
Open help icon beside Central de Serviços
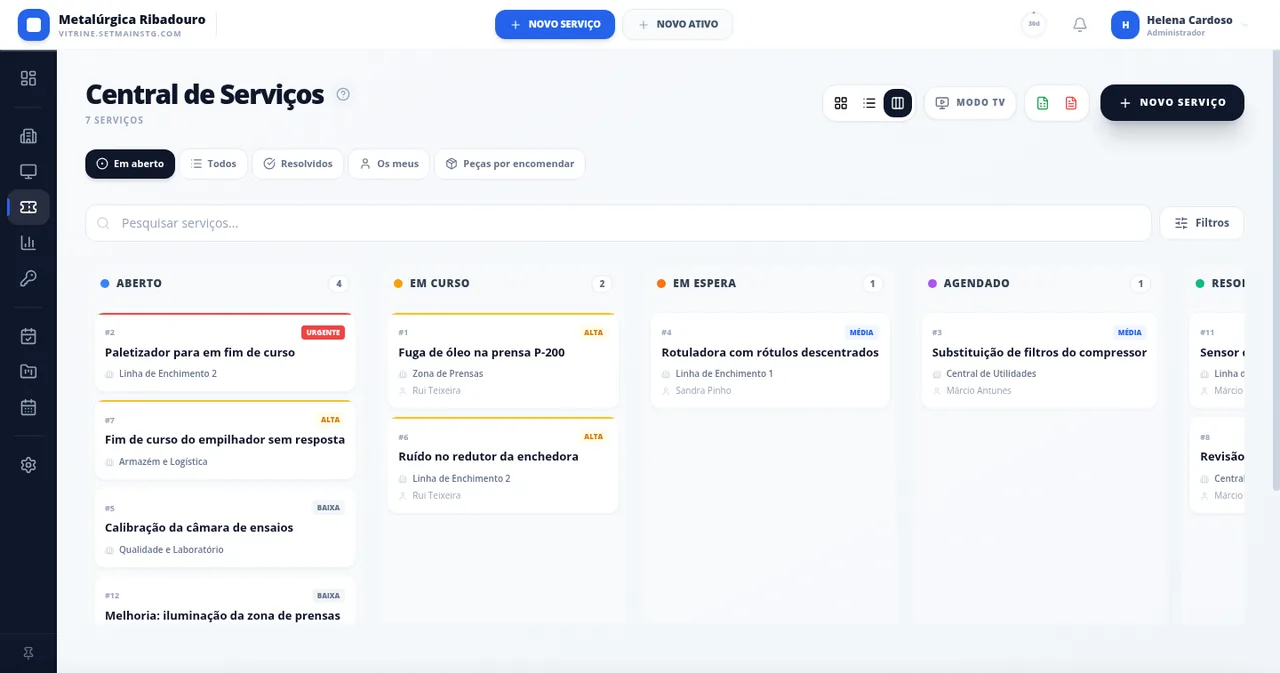click(x=343, y=94)
